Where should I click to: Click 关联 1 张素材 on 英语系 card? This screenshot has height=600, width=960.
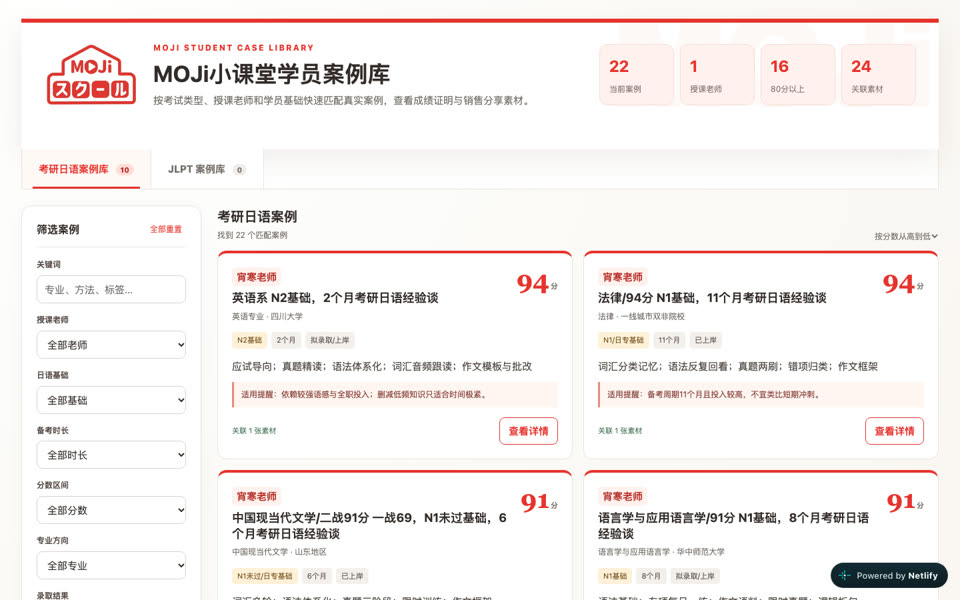pos(254,431)
